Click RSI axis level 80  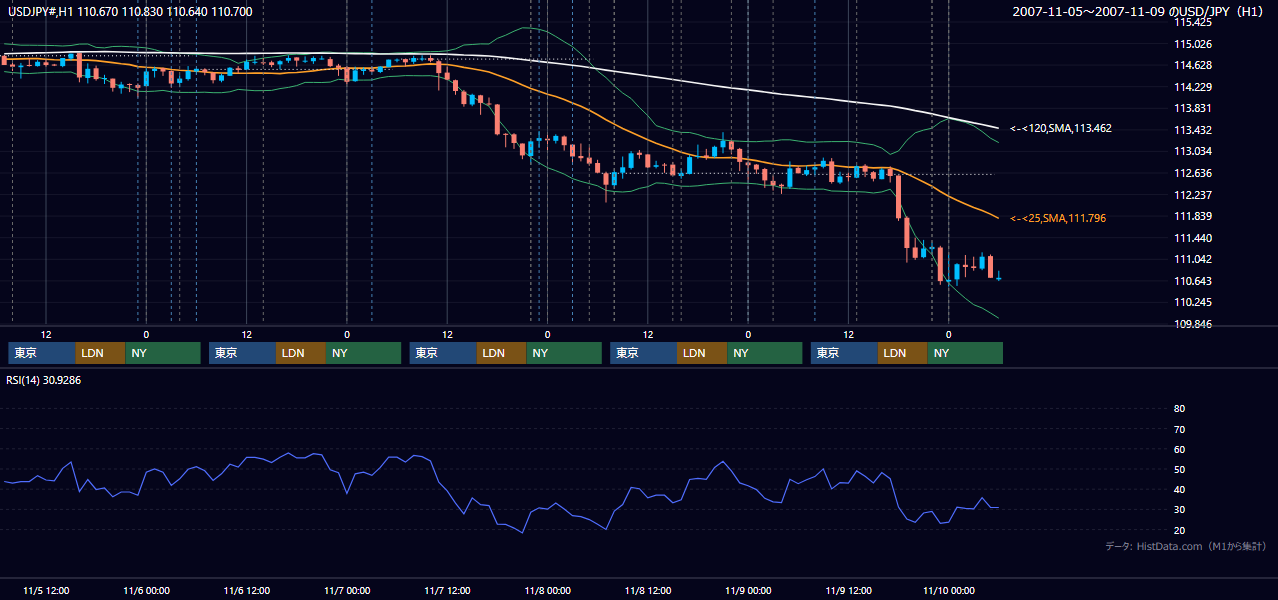coord(1179,408)
